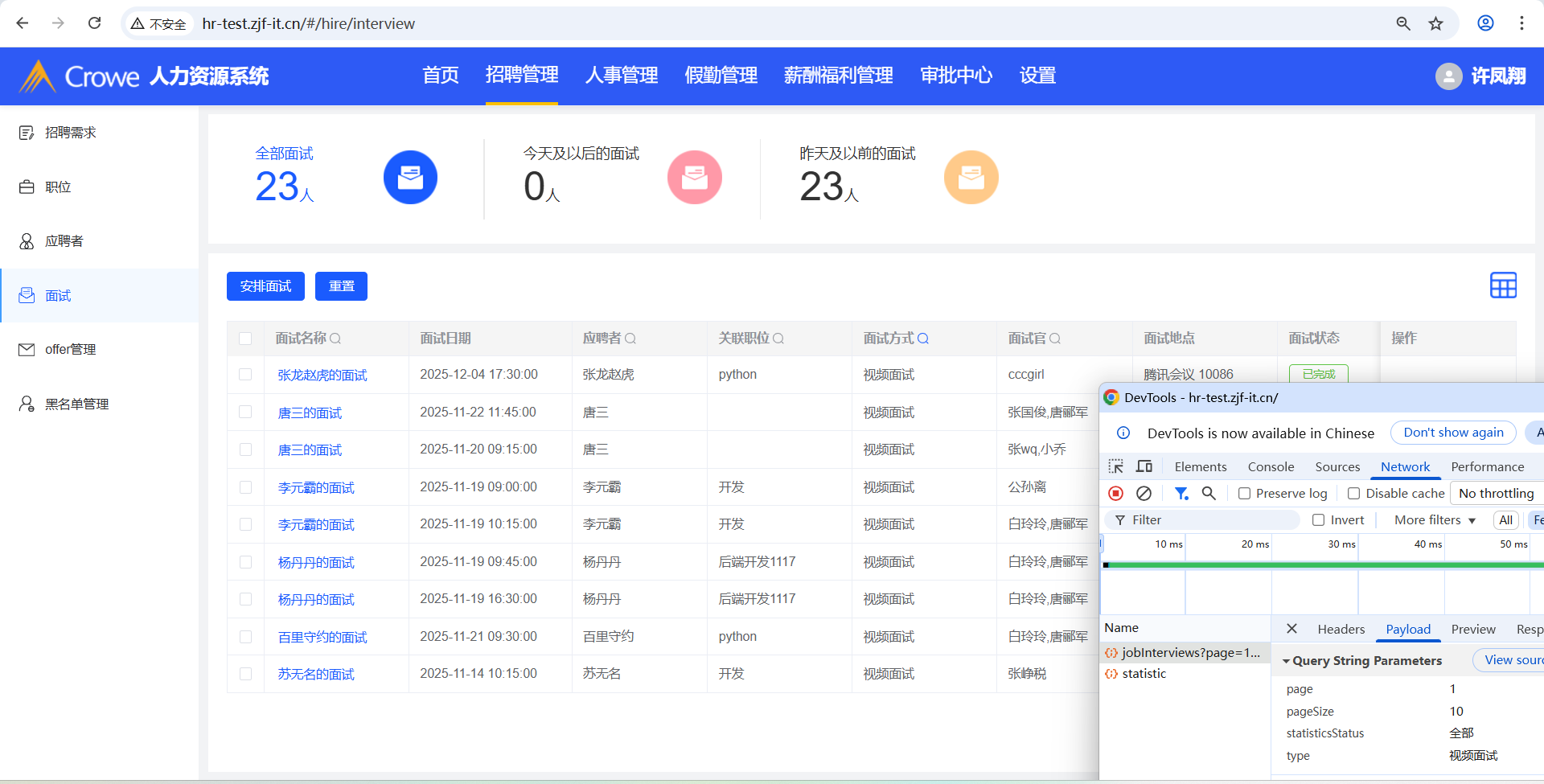The image size is (1544, 784).
Task: Toggle the device toolbar icon in DevTools
Action: click(1144, 466)
